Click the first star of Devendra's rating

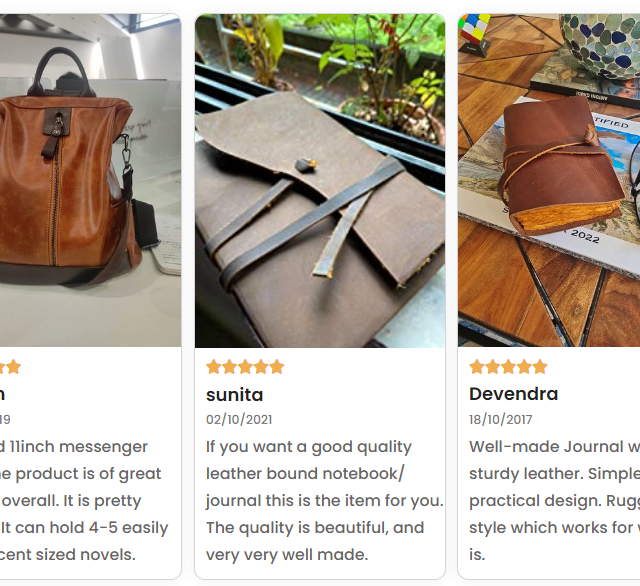pyautogui.click(x=477, y=367)
